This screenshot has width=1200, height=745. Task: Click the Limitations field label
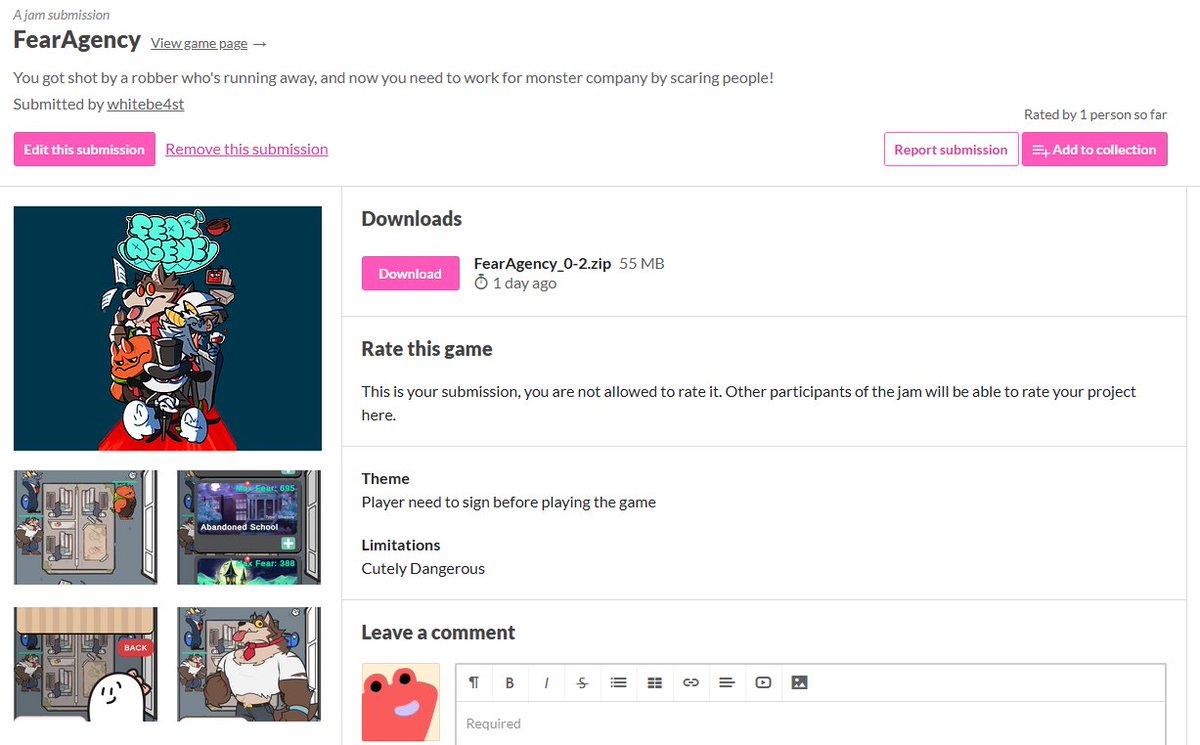[401, 545]
